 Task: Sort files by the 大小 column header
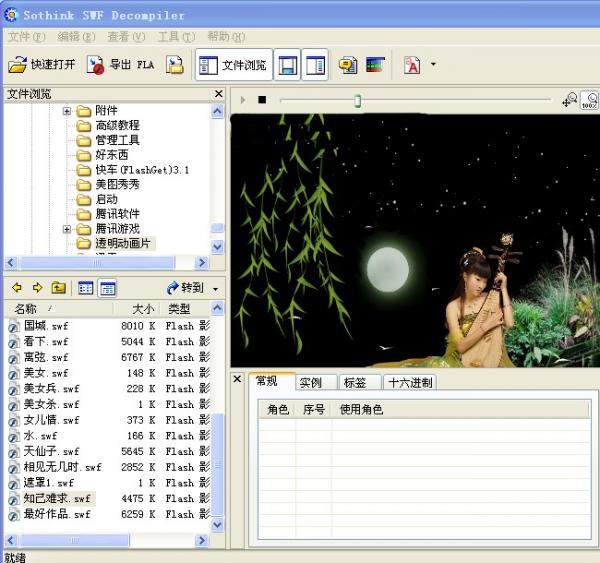[x=137, y=309]
